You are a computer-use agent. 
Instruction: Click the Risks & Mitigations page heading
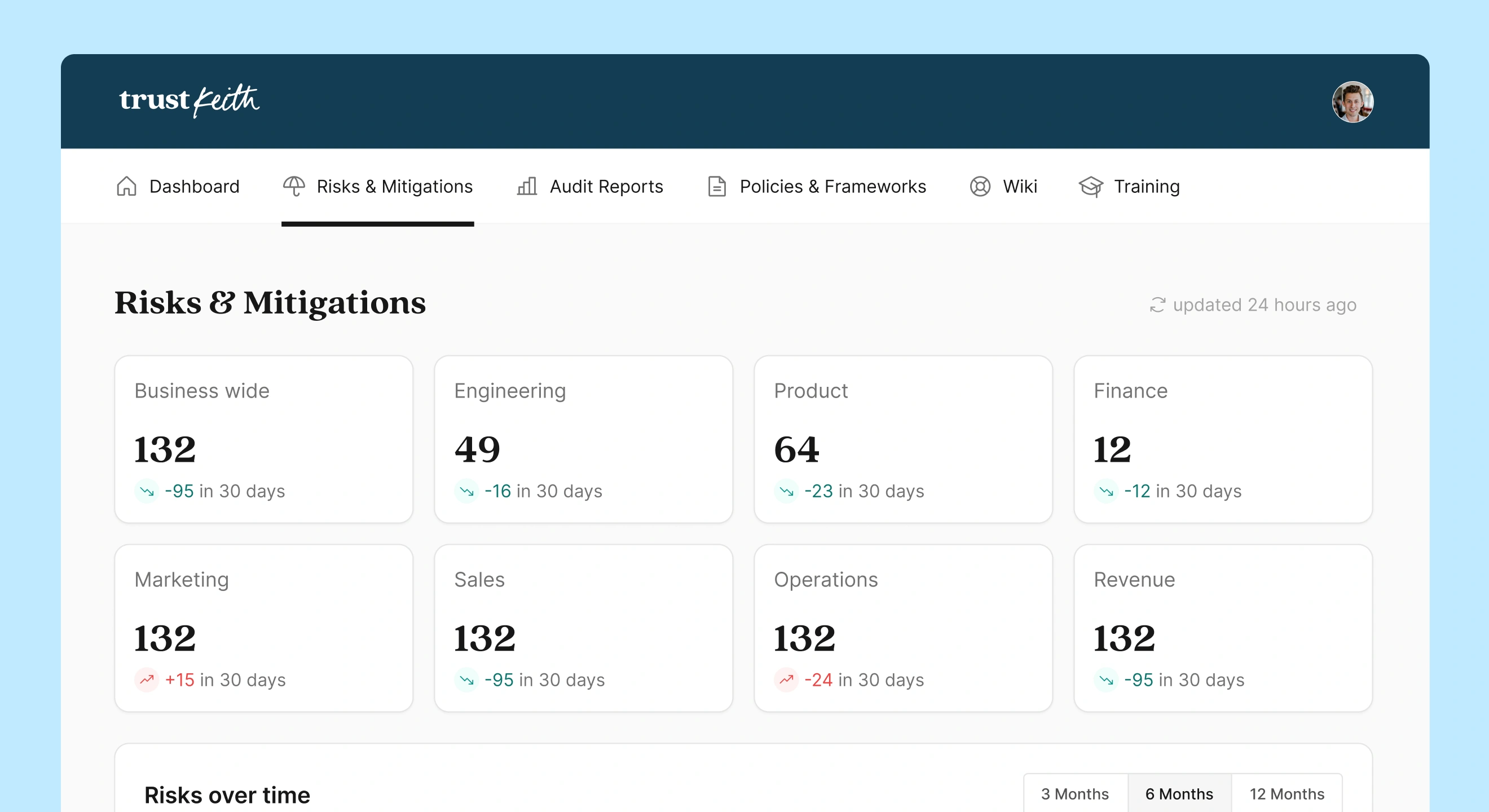point(270,303)
